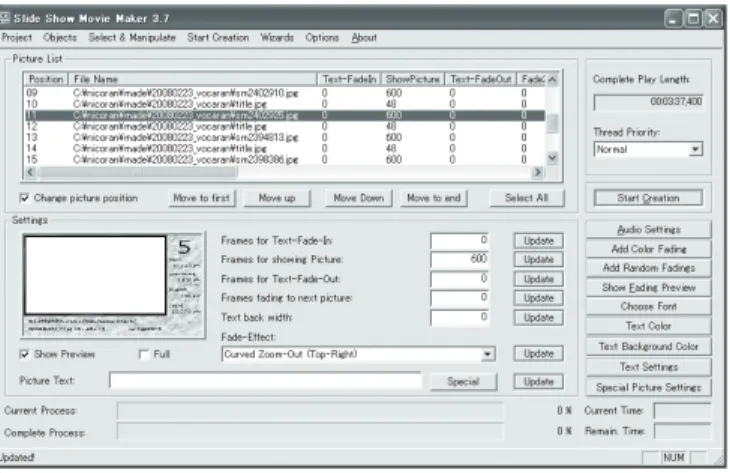The image size is (730, 473).
Task: Click the Choose Font button
Action: (x=649, y=307)
